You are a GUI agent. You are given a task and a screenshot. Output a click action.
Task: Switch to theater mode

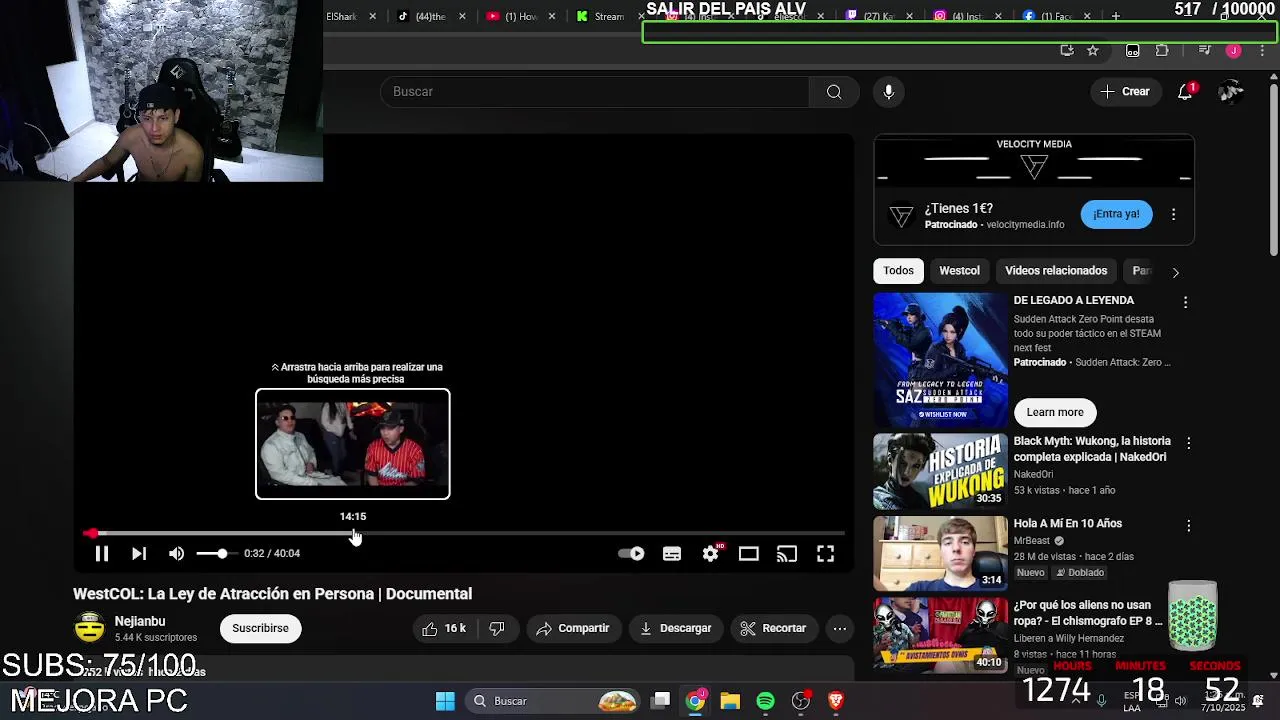coord(749,553)
